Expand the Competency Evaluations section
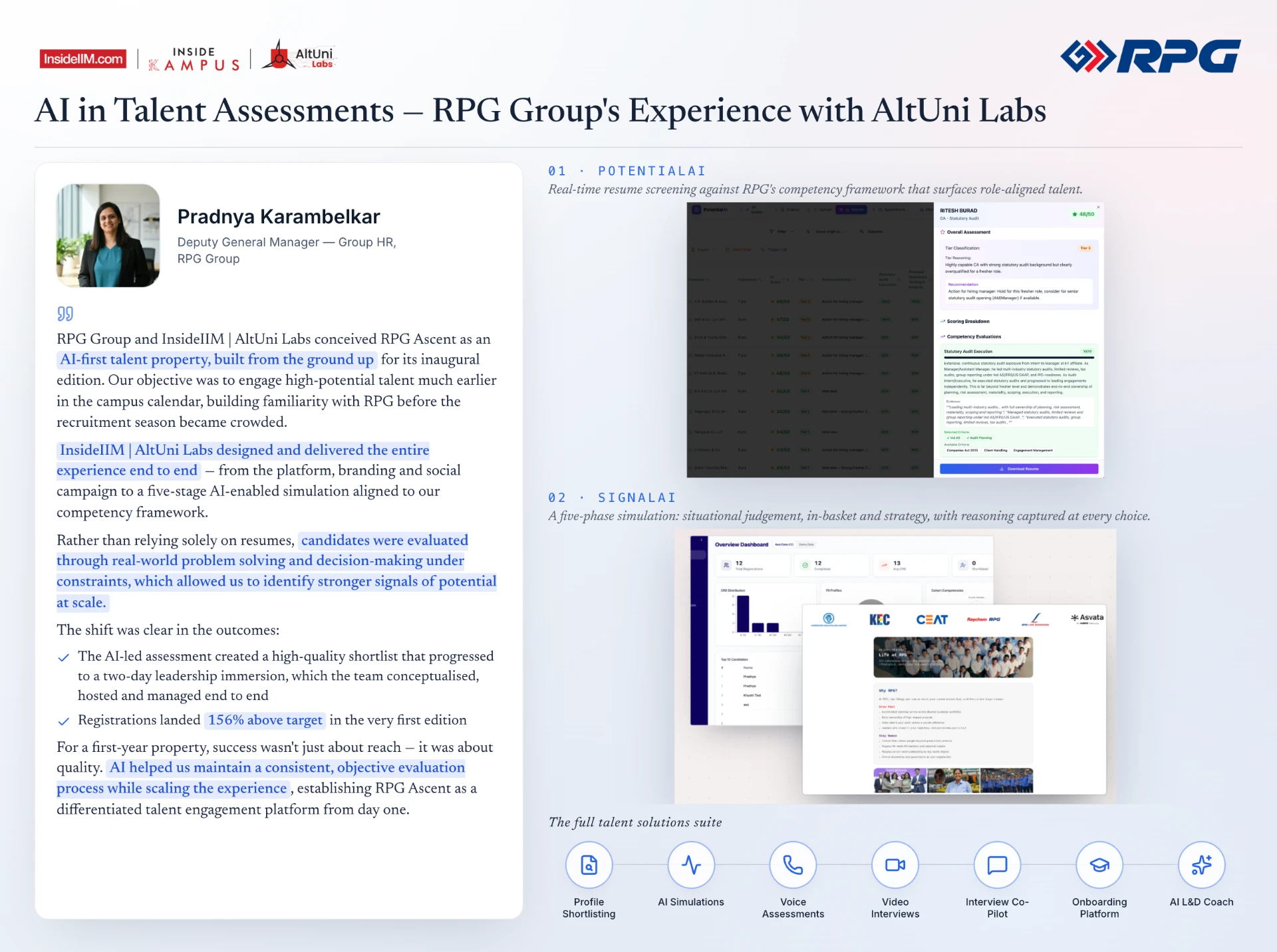Viewport: 1277px width, 952px height. point(970,336)
